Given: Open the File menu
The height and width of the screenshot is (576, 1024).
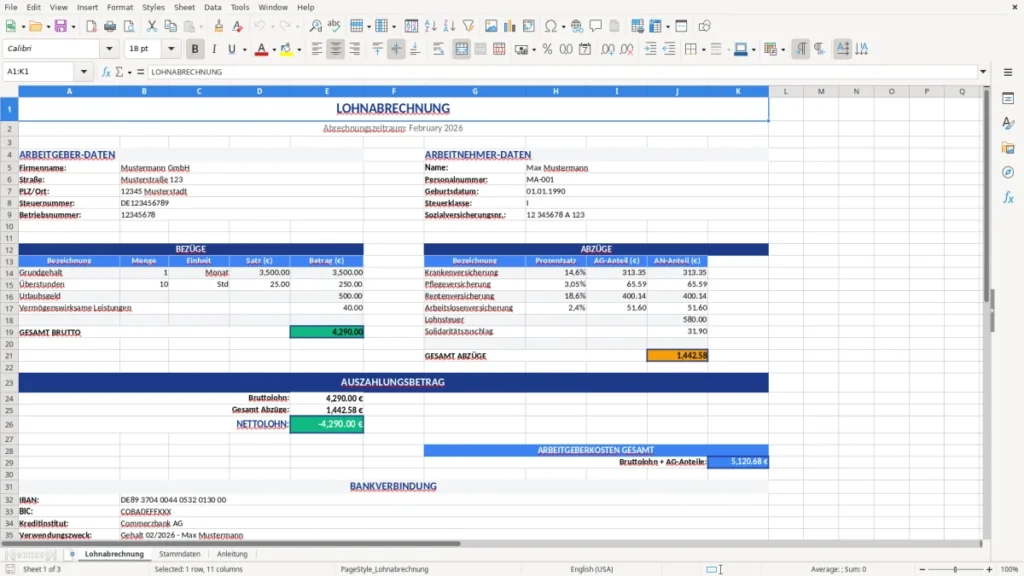Looking at the screenshot, I should pyautogui.click(x=11, y=7).
